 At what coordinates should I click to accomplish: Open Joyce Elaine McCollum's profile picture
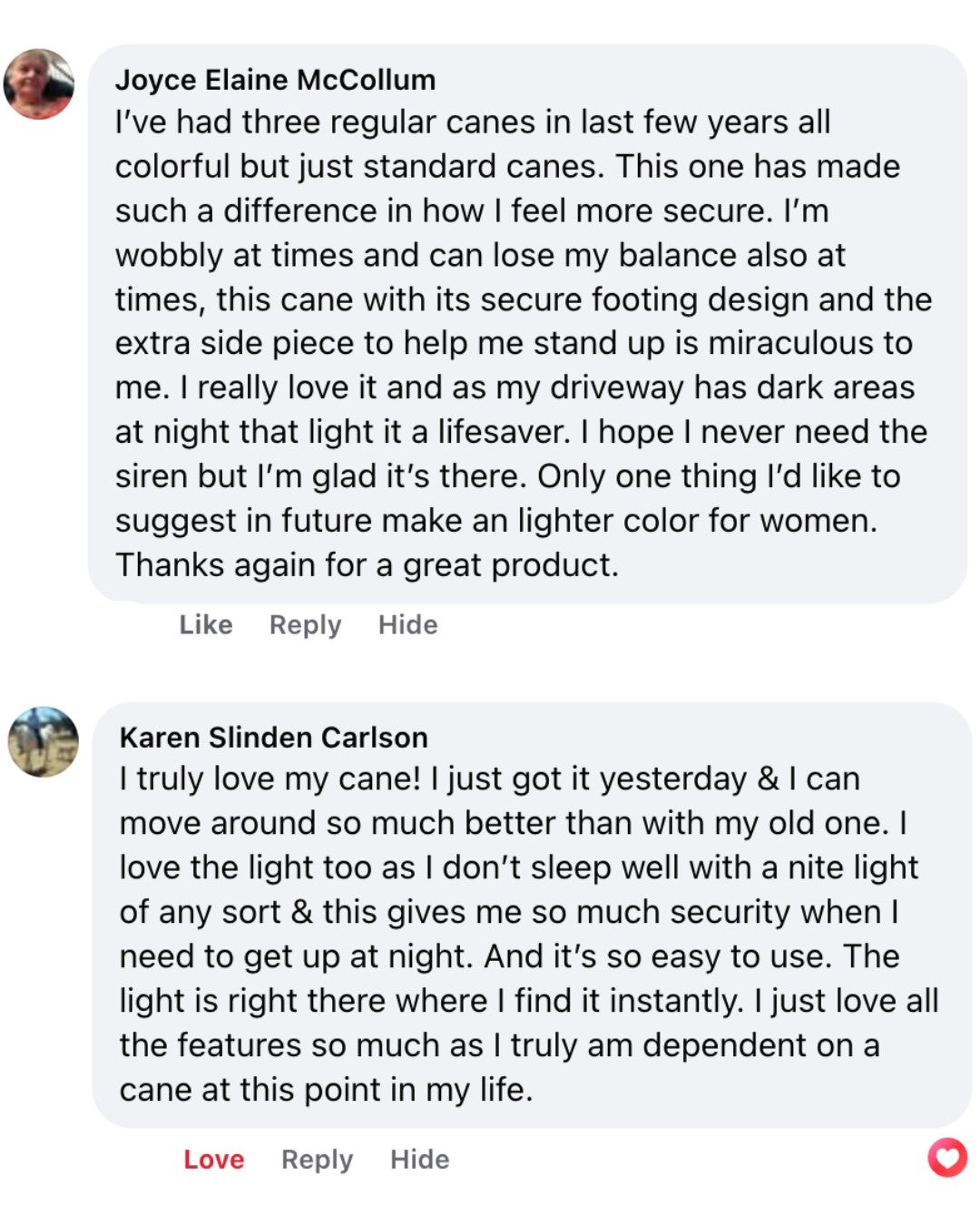pos(39,84)
